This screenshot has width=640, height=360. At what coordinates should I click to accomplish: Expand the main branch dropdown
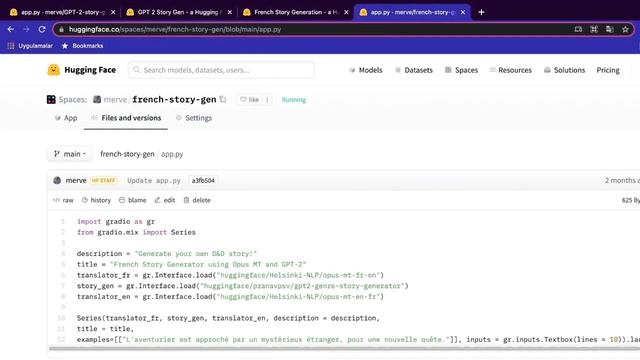[x=70, y=154]
